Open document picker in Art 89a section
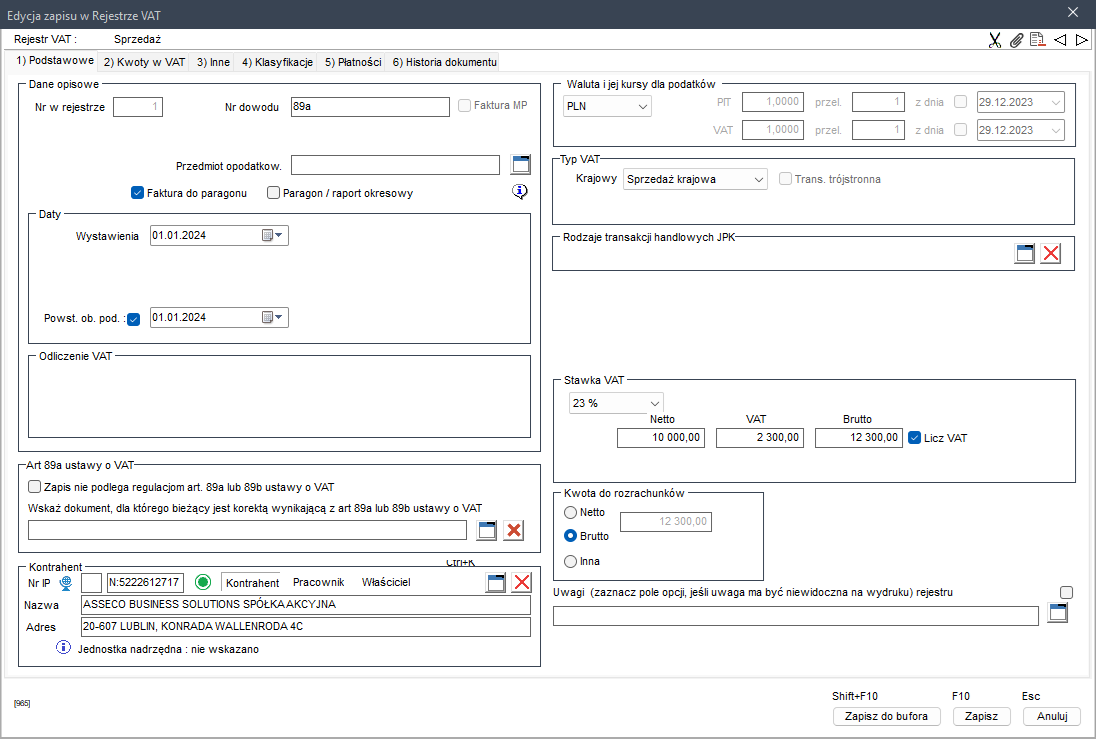This screenshot has width=1096, height=739. (486, 530)
